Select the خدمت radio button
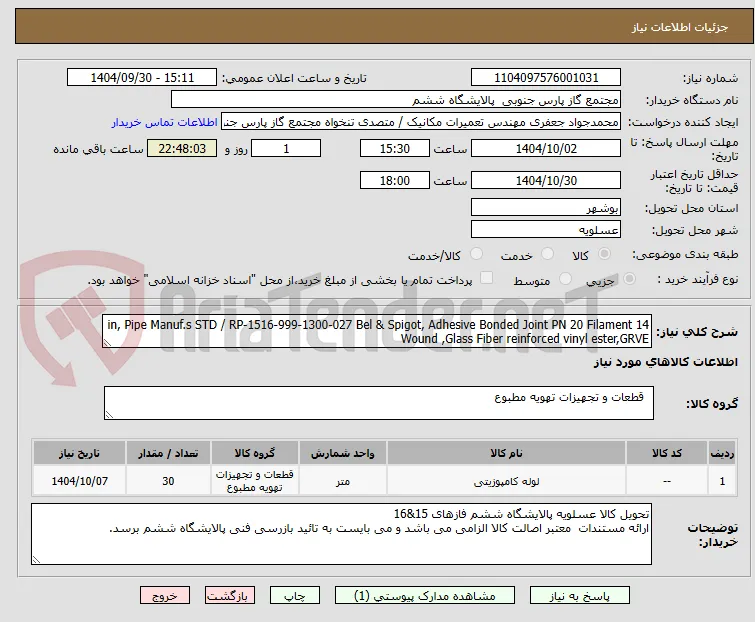Viewport: 755px width, 622px height. 547,254
